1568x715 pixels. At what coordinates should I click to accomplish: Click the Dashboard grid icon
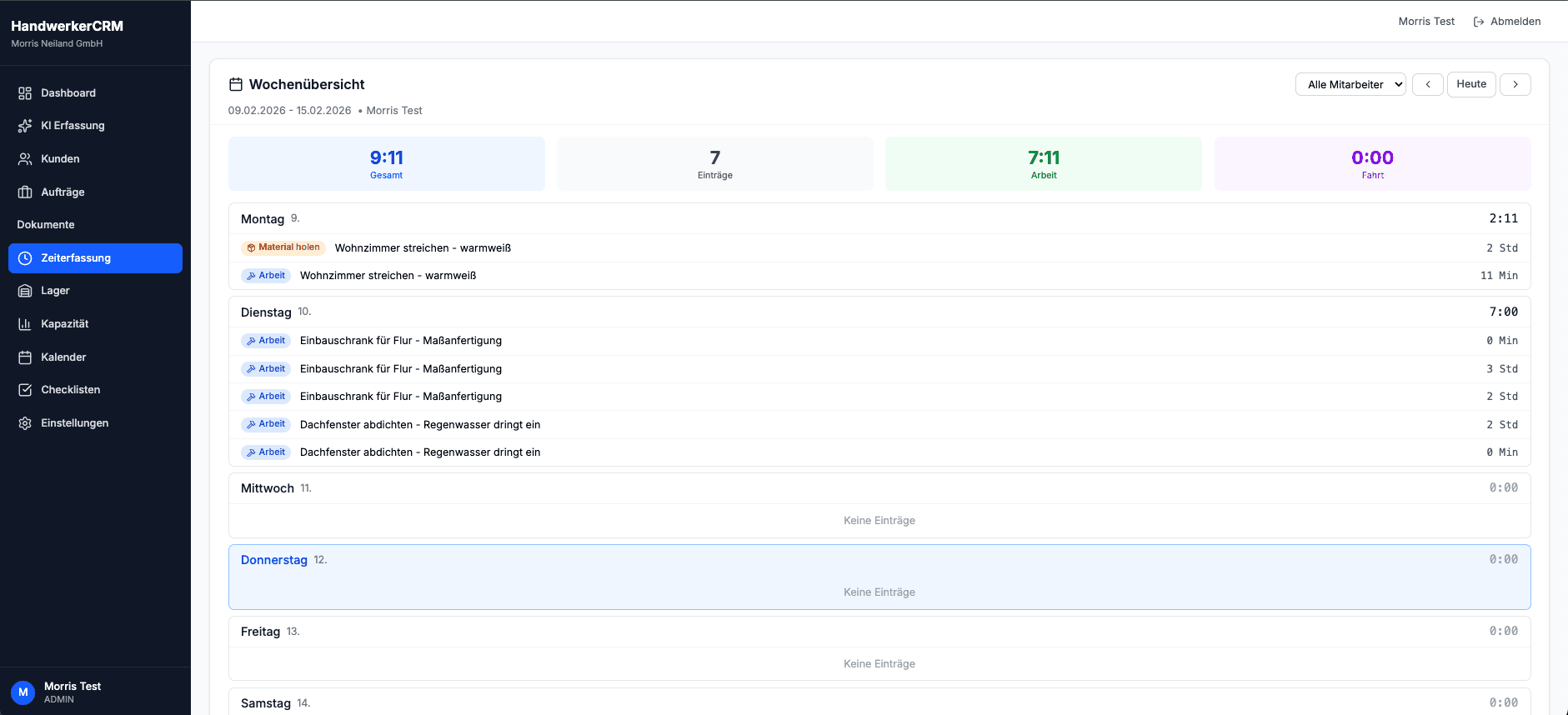click(x=25, y=93)
